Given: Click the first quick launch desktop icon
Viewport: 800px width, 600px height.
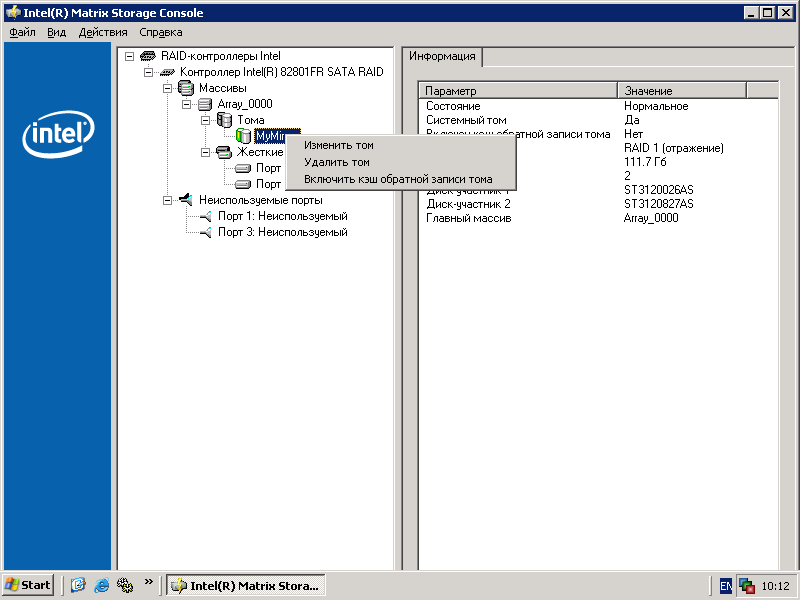Looking at the screenshot, I should 78,585.
